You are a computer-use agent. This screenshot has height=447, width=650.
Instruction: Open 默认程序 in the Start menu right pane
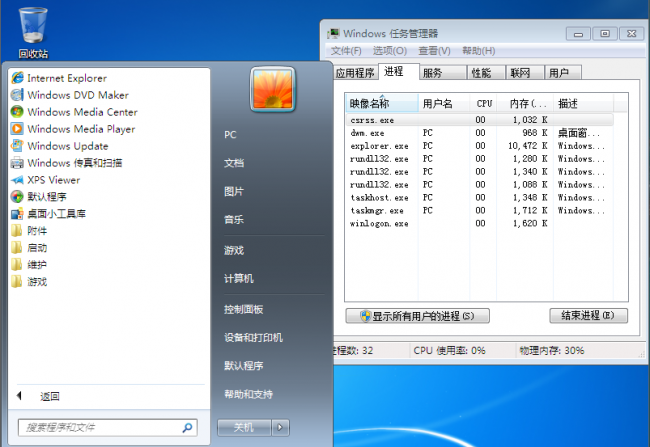pos(243,366)
